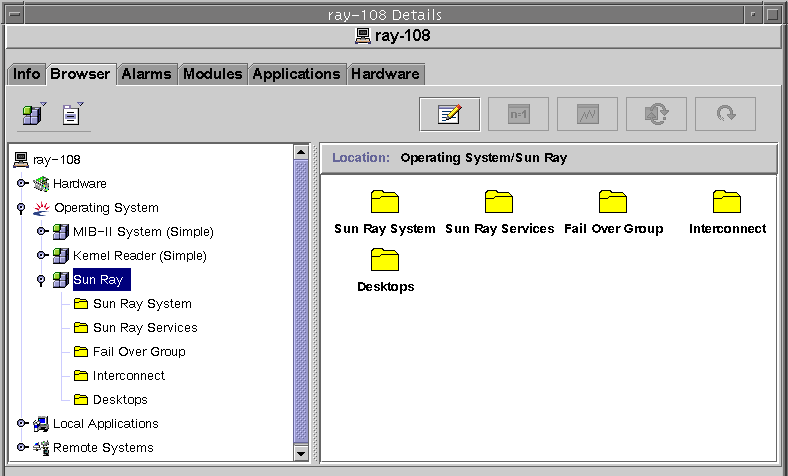Open the Applications tab
The height and width of the screenshot is (476, 788).
click(297, 74)
